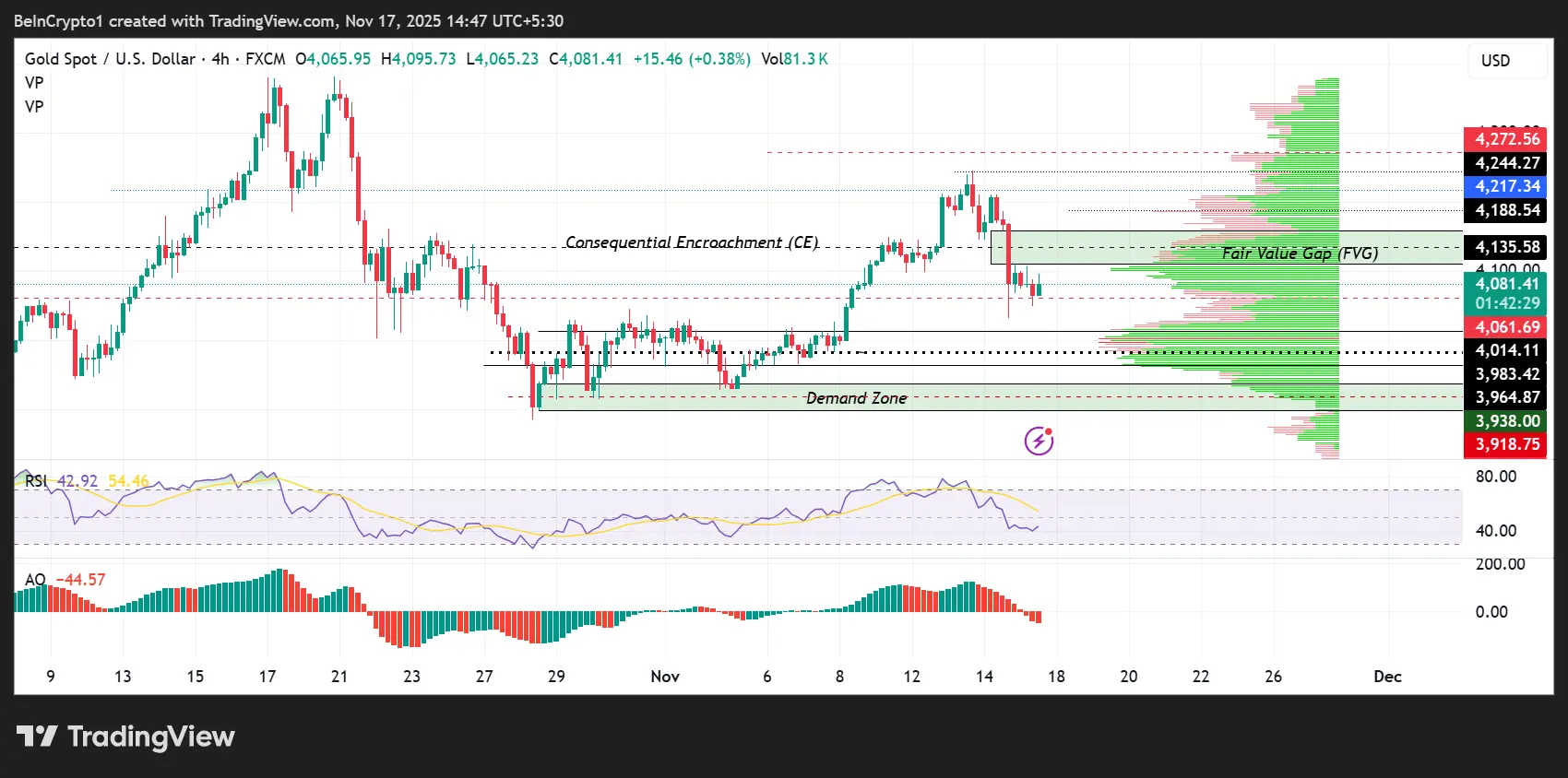The width and height of the screenshot is (1568, 778).
Task: Click the purple lightning bolt event icon
Action: tap(1039, 442)
